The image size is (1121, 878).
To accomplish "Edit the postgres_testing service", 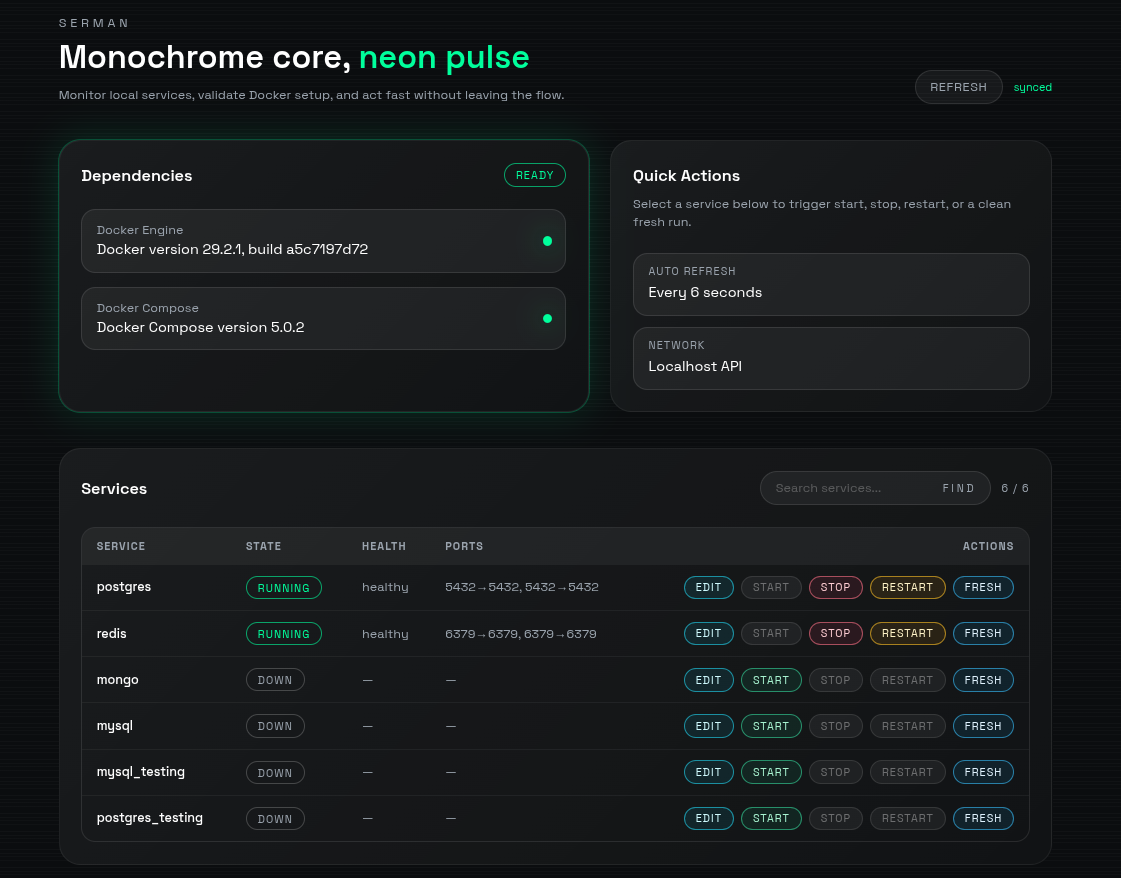I will pyautogui.click(x=708, y=818).
